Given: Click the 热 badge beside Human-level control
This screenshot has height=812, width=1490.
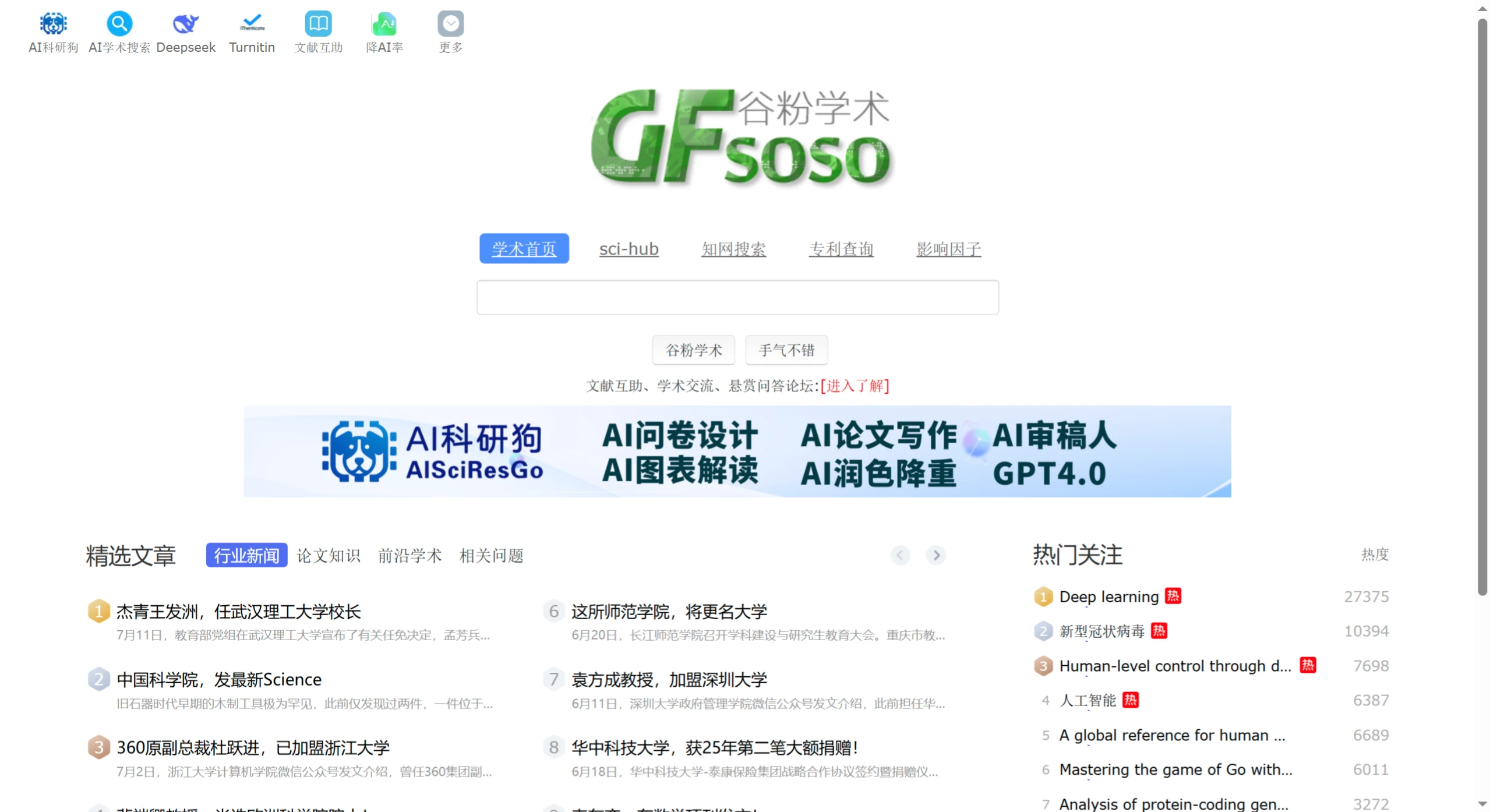Looking at the screenshot, I should click(1308, 665).
